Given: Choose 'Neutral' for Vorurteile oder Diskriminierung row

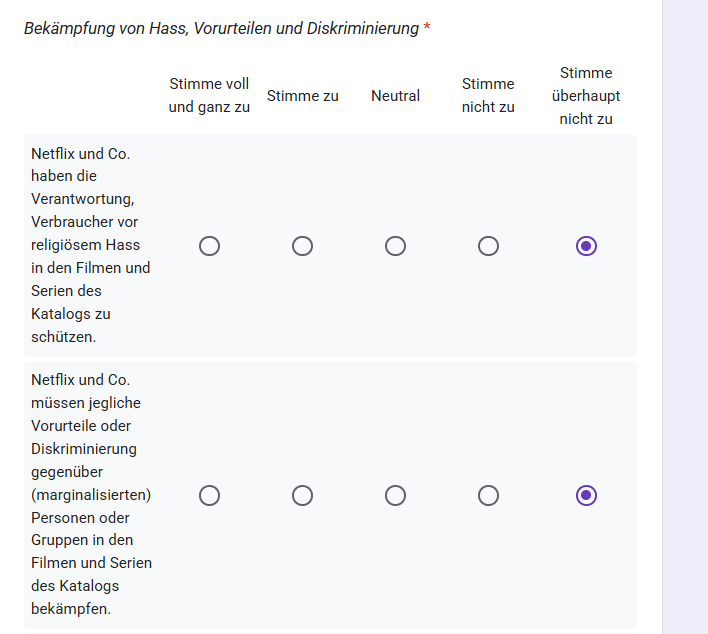Looking at the screenshot, I should pyautogui.click(x=396, y=495).
